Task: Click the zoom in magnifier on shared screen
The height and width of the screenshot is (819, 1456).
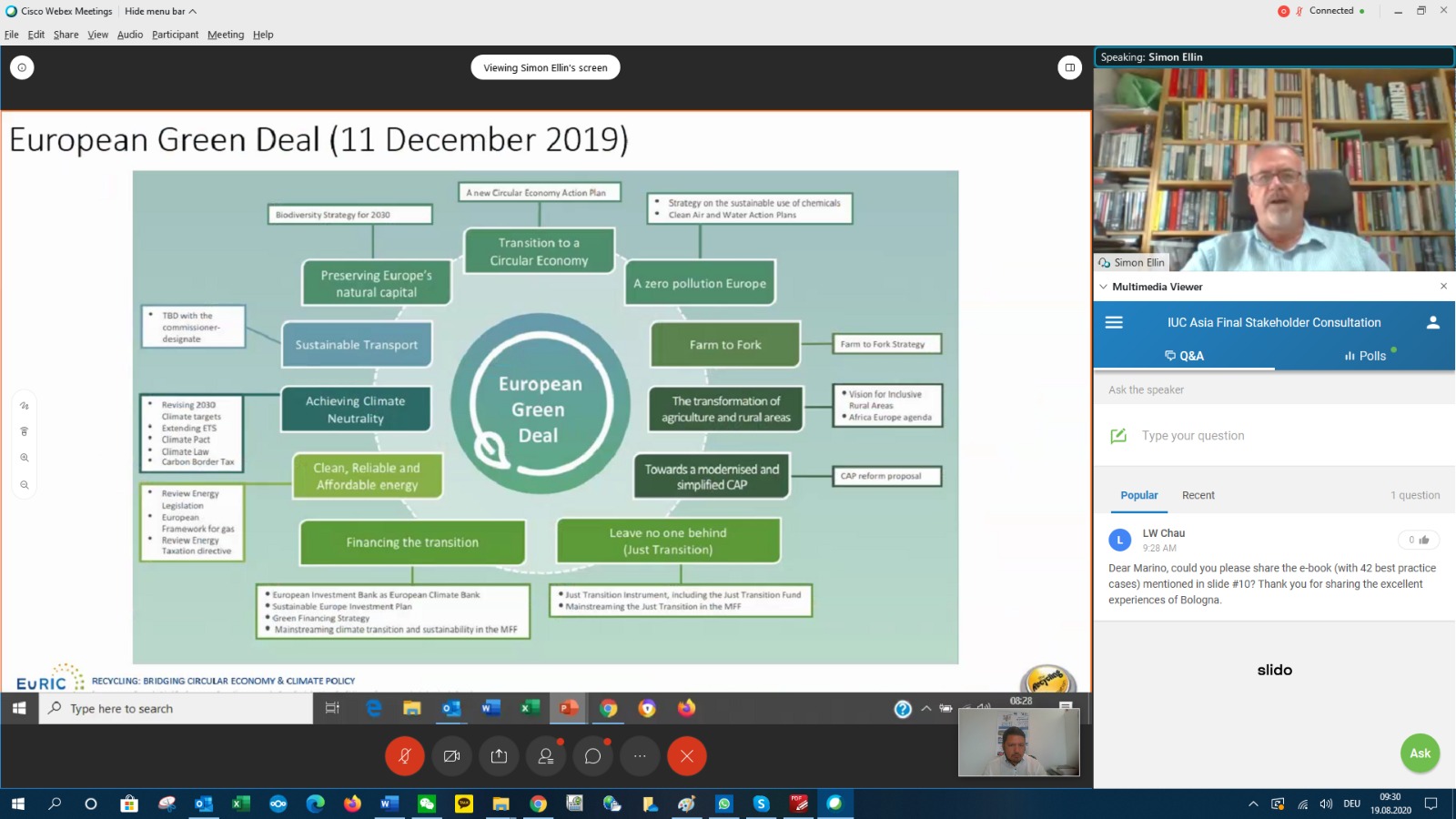Action: (25, 458)
